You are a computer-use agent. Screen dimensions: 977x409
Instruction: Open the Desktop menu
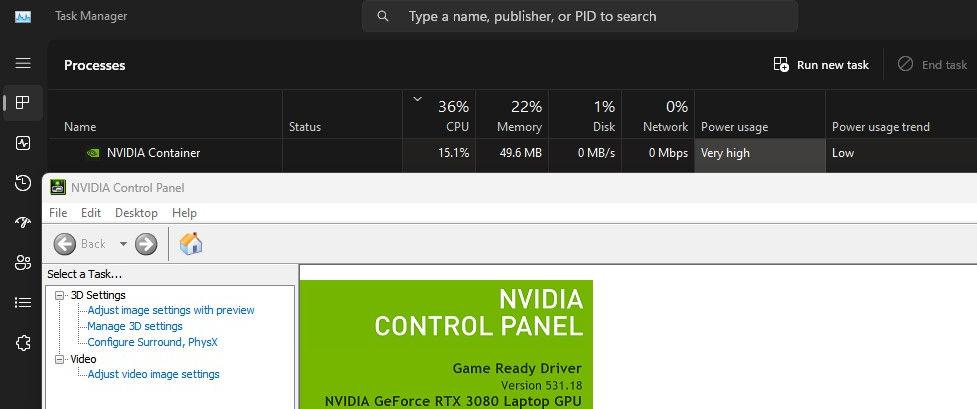(x=136, y=213)
